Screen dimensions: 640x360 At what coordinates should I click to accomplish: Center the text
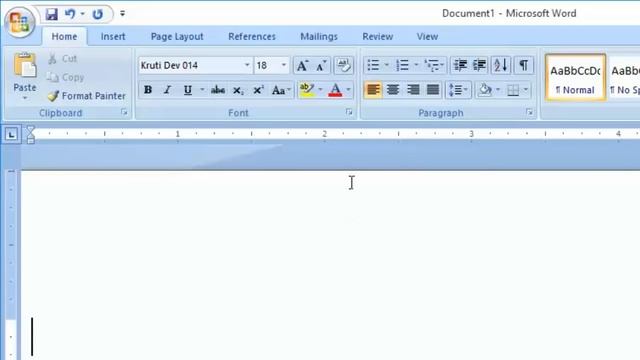393,90
